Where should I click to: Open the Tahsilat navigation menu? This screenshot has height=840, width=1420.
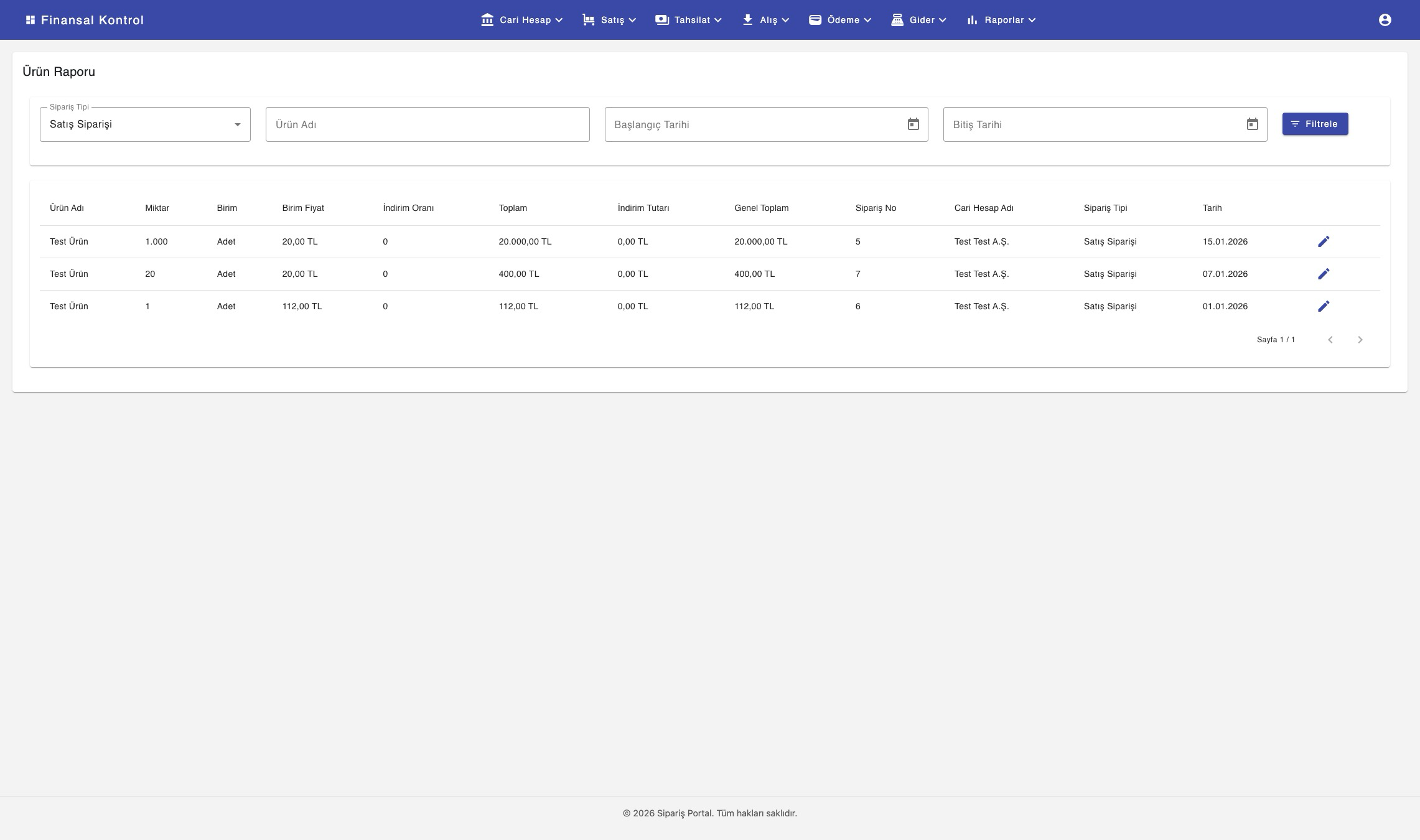pyautogui.click(x=688, y=20)
